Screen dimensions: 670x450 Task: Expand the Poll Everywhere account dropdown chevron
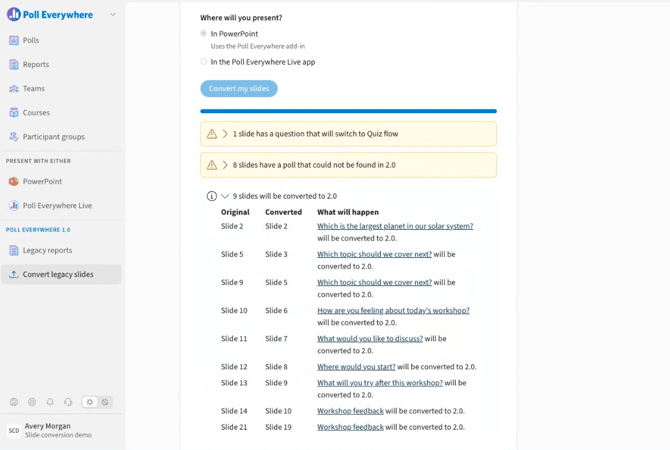coord(113,15)
